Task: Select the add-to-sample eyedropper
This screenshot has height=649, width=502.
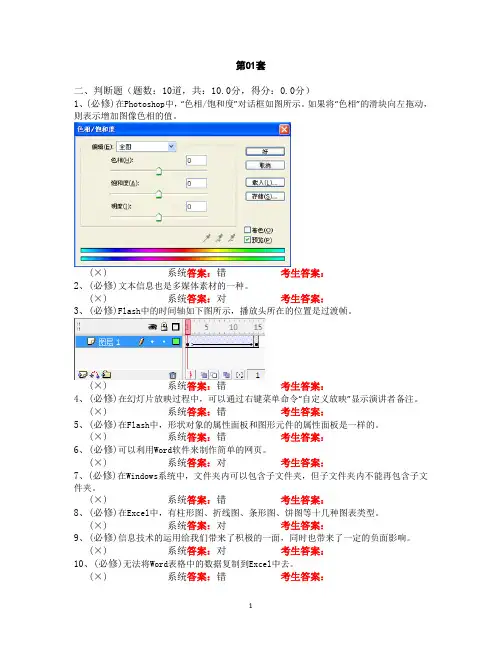Action: coord(219,238)
